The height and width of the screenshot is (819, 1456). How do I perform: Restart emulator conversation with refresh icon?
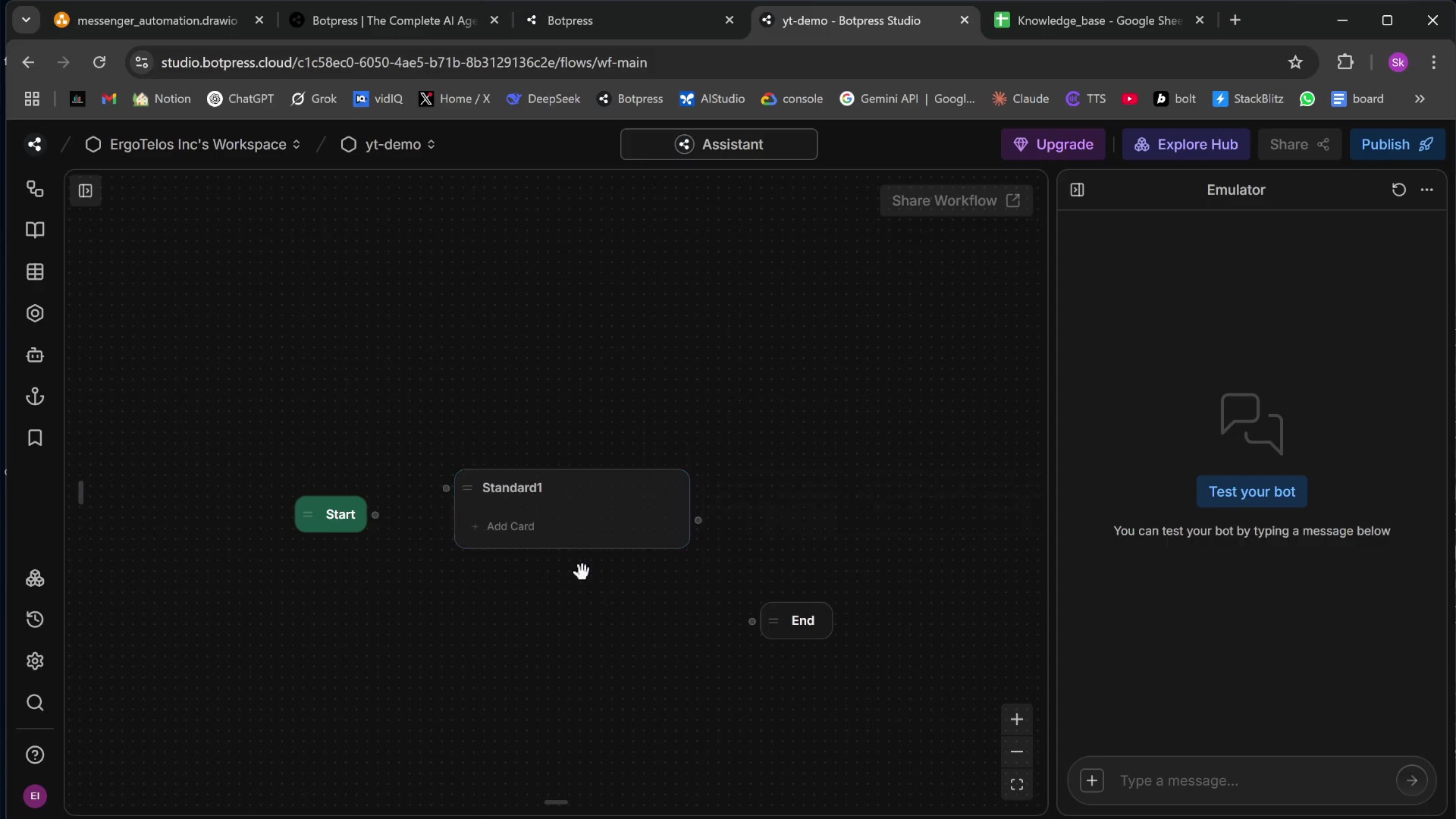tap(1398, 190)
